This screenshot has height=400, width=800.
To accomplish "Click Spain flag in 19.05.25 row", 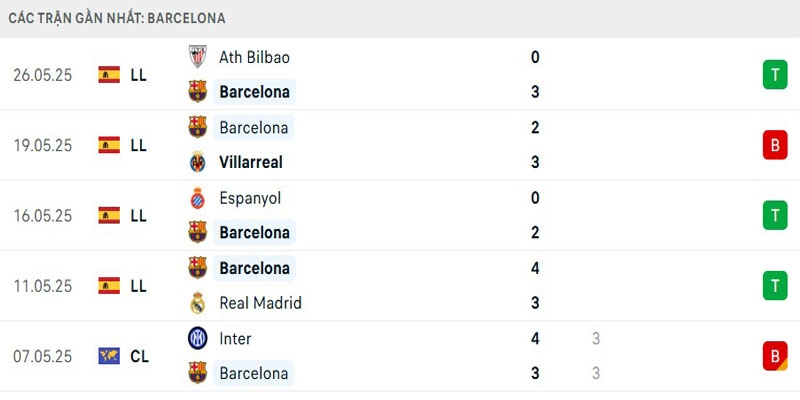I will (109, 145).
